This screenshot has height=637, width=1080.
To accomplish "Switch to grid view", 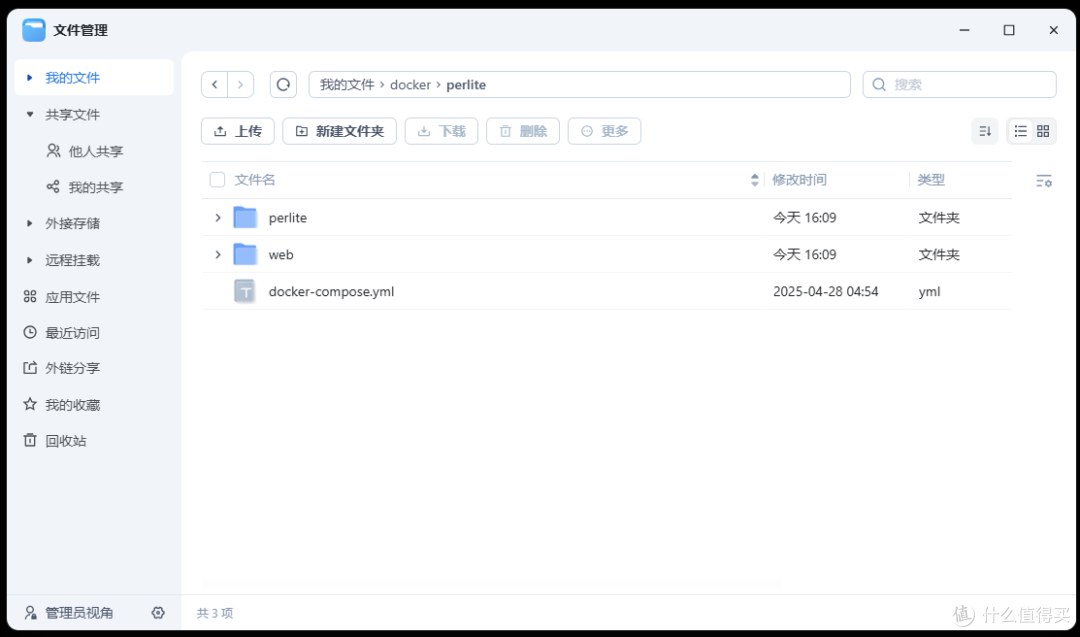I will point(1042,131).
